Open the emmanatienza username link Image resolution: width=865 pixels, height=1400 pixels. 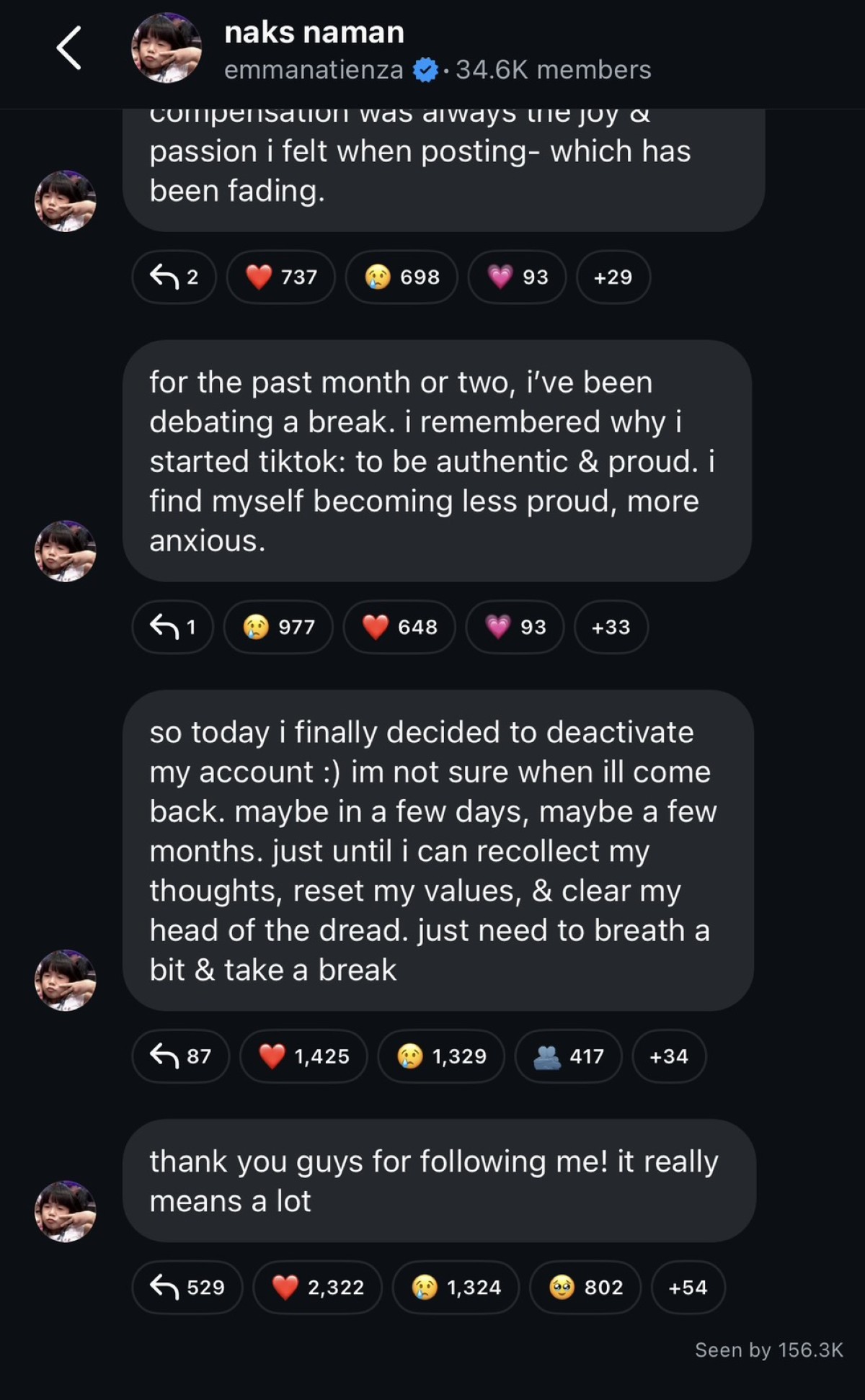pyautogui.click(x=314, y=70)
